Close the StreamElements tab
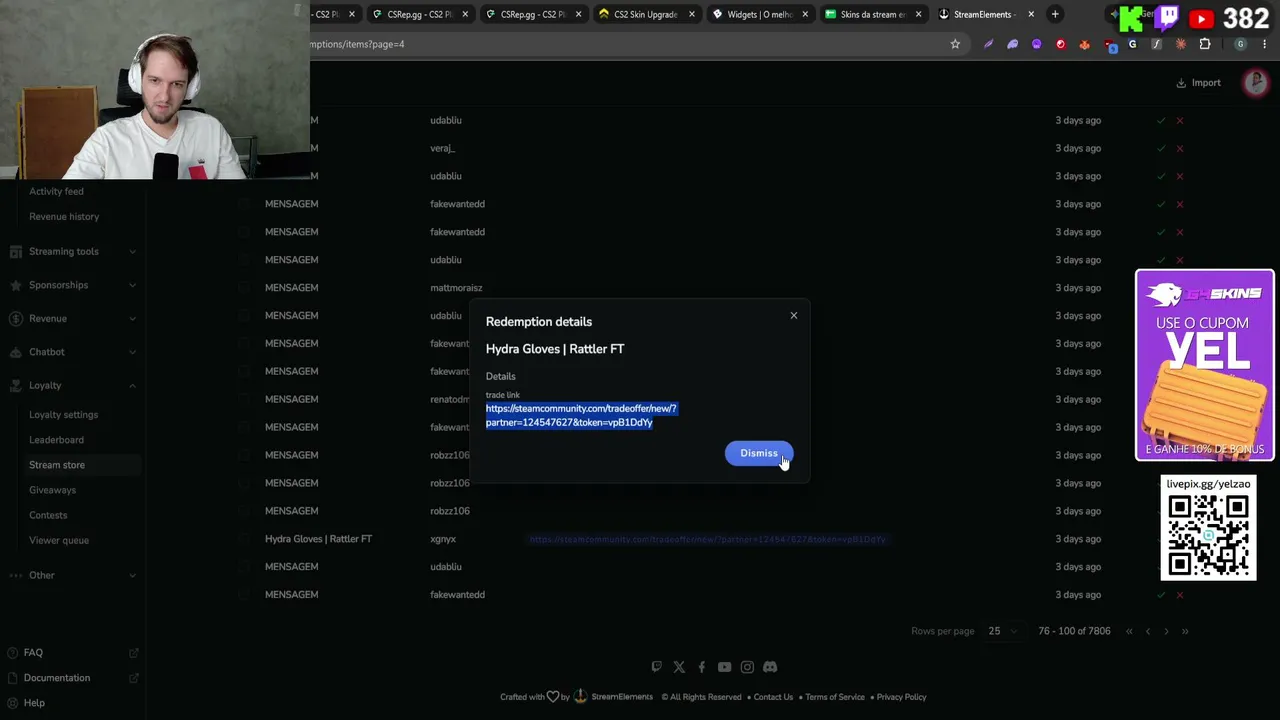 pyautogui.click(x=1031, y=14)
